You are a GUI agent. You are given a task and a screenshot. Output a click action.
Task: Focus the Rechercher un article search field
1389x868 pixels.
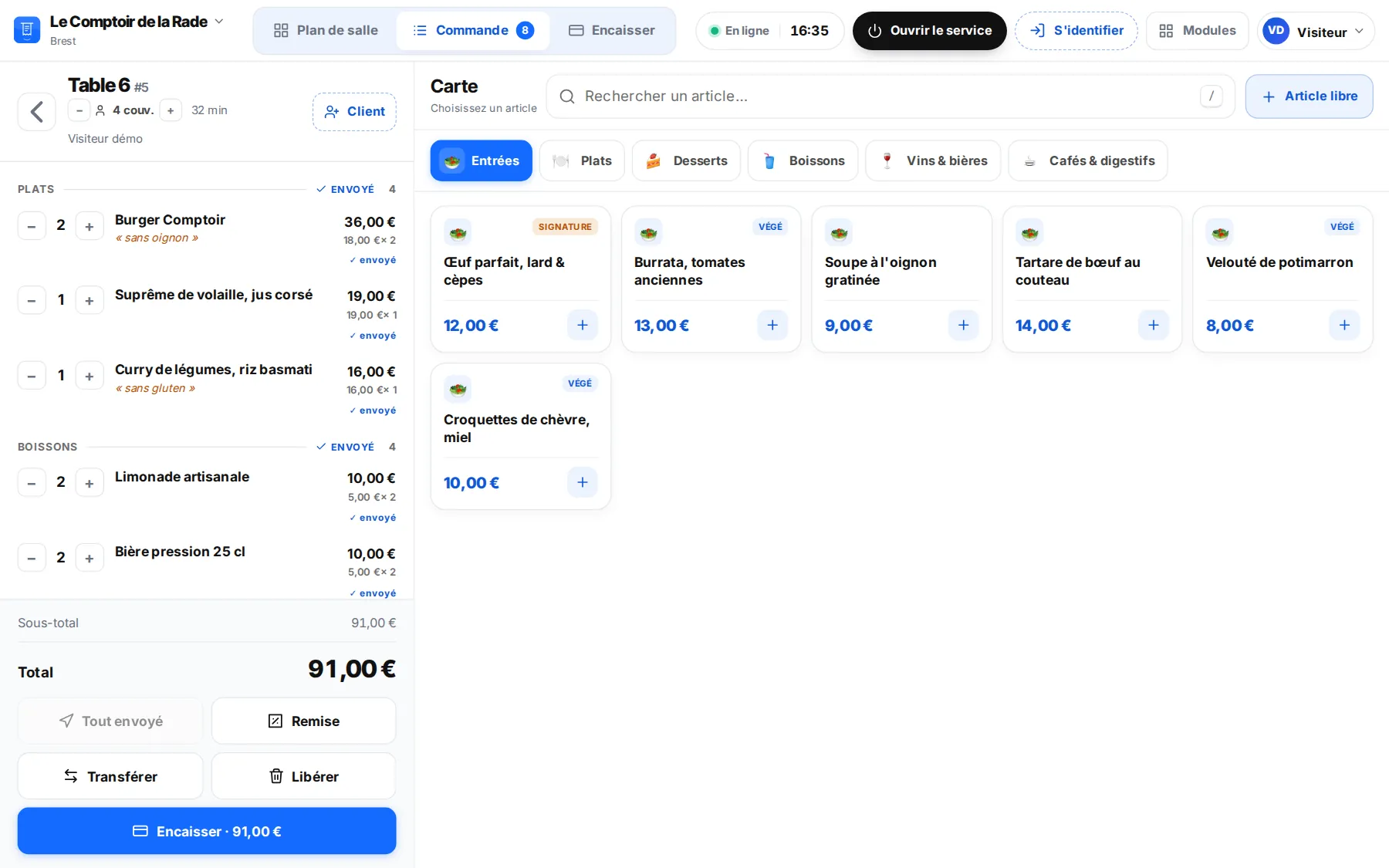pyautogui.click(x=891, y=96)
